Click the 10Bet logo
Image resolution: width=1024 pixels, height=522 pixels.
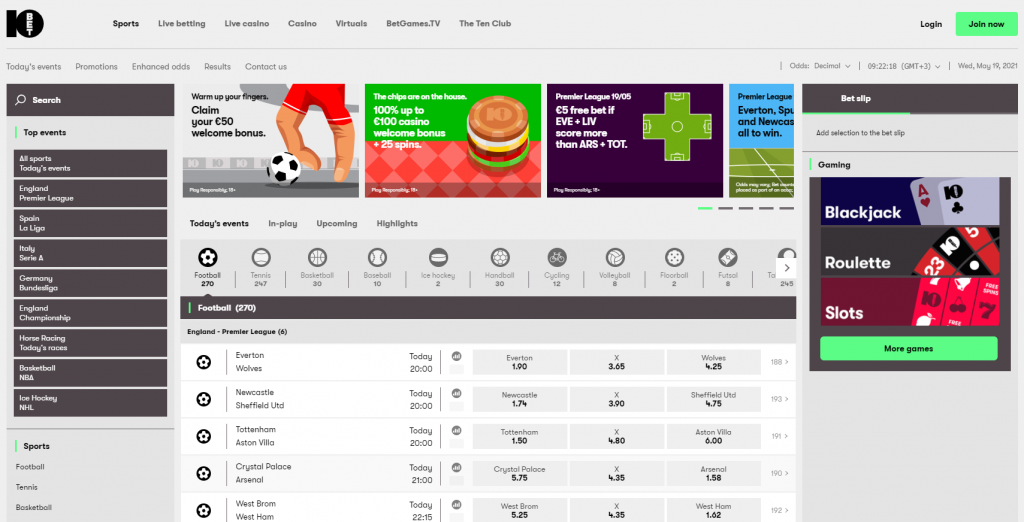coord(25,24)
